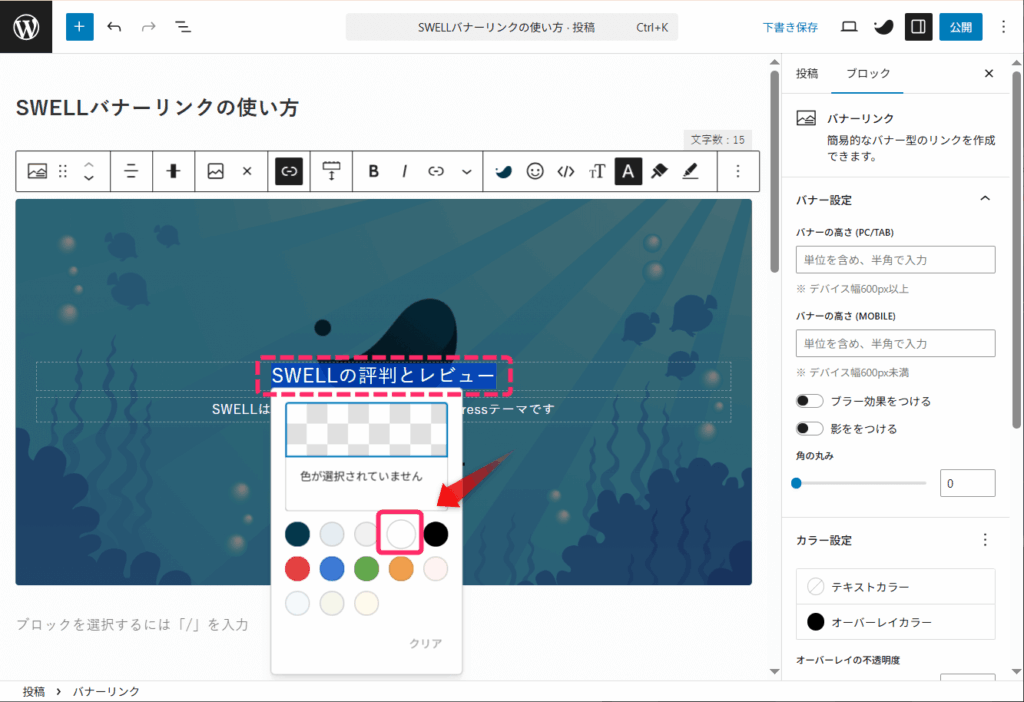Click the inline code icon
Image resolution: width=1024 pixels, height=702 pixels.
pyautogui.click(x=566, y=171)
